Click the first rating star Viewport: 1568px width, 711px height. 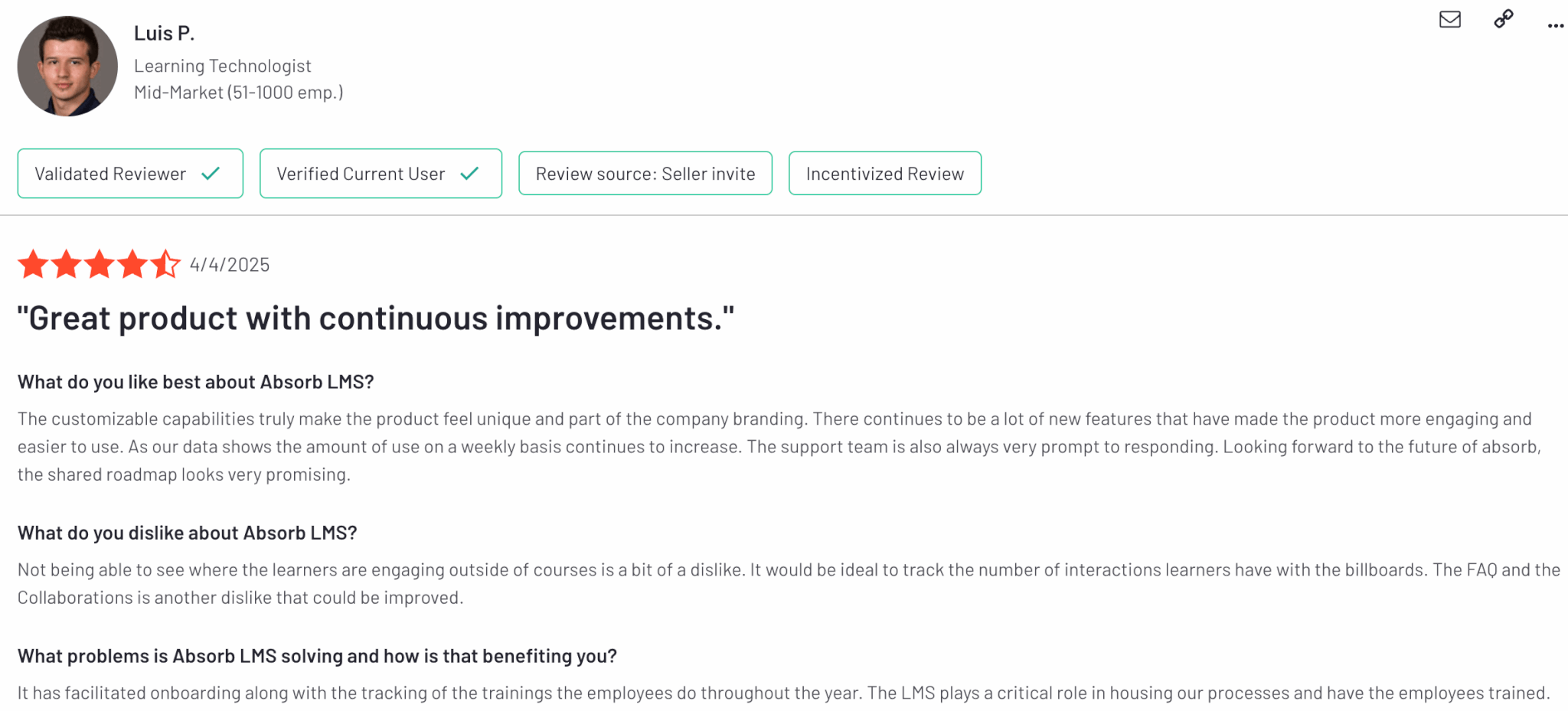(x=33, y=265)
